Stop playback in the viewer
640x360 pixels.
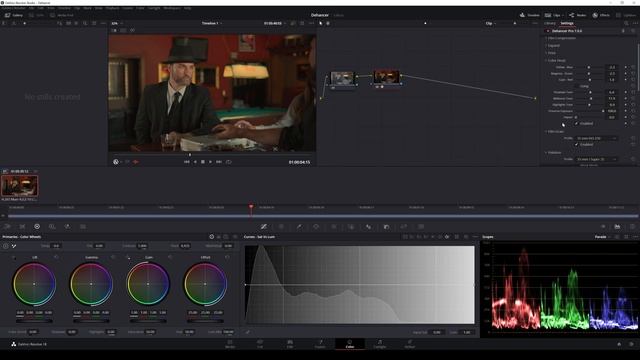(x=203, y=162)
